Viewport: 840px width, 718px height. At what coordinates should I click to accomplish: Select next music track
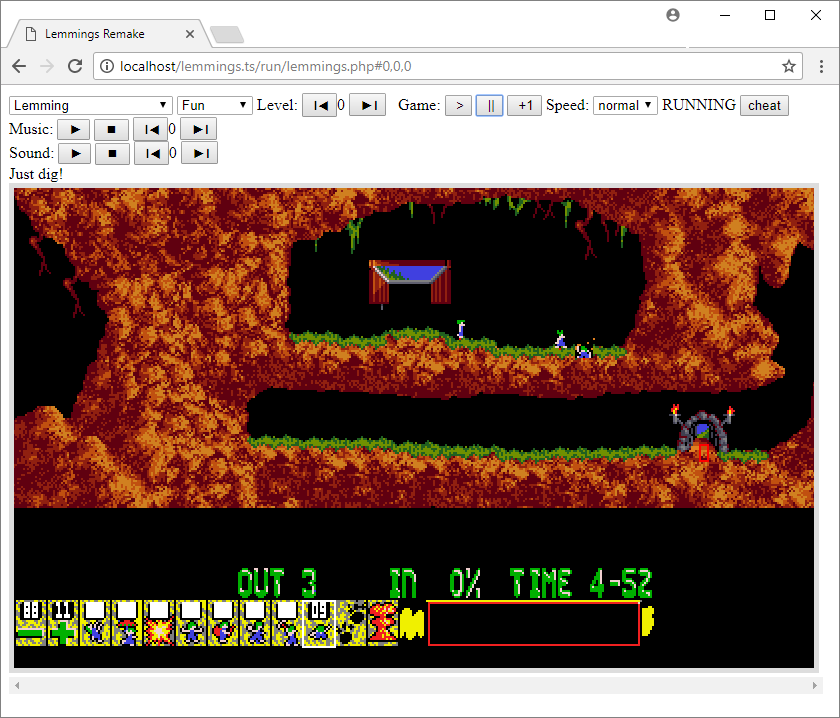(199, 129)
